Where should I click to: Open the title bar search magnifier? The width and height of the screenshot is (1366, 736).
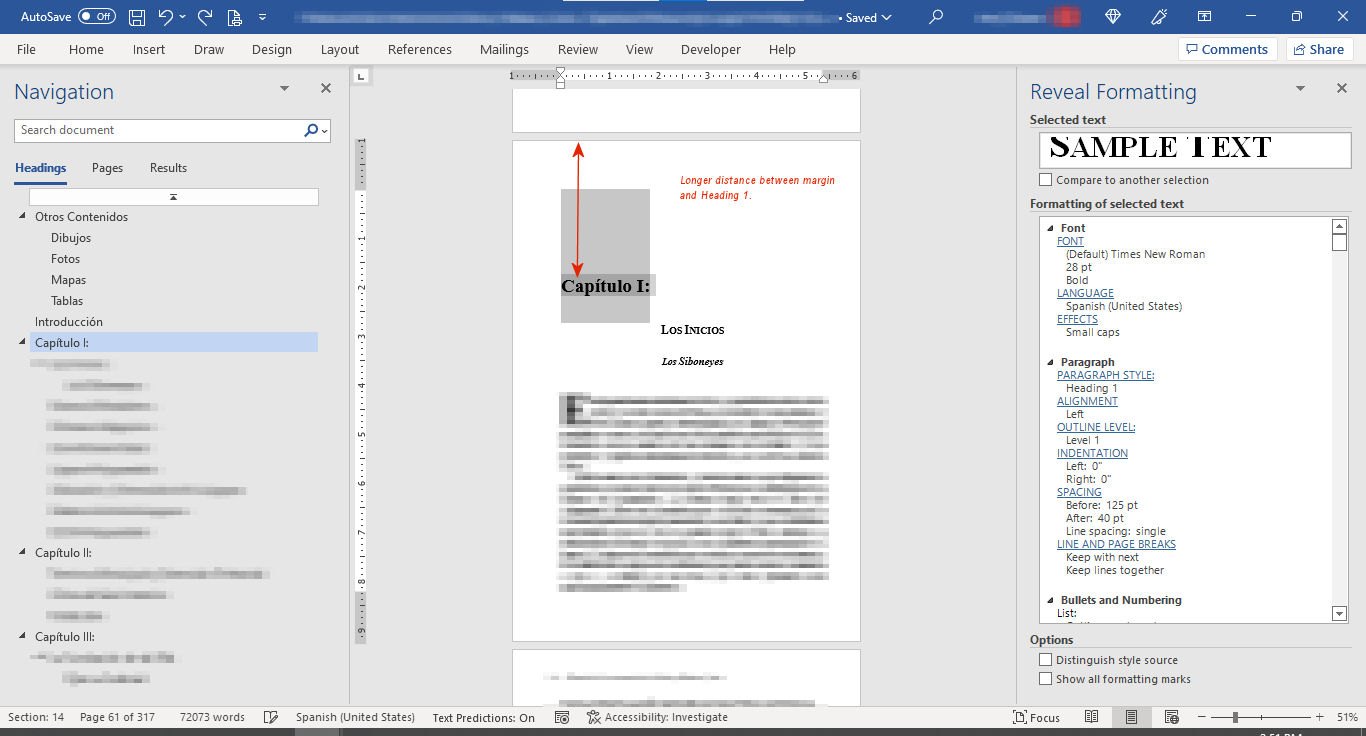(x=936, y=17)
